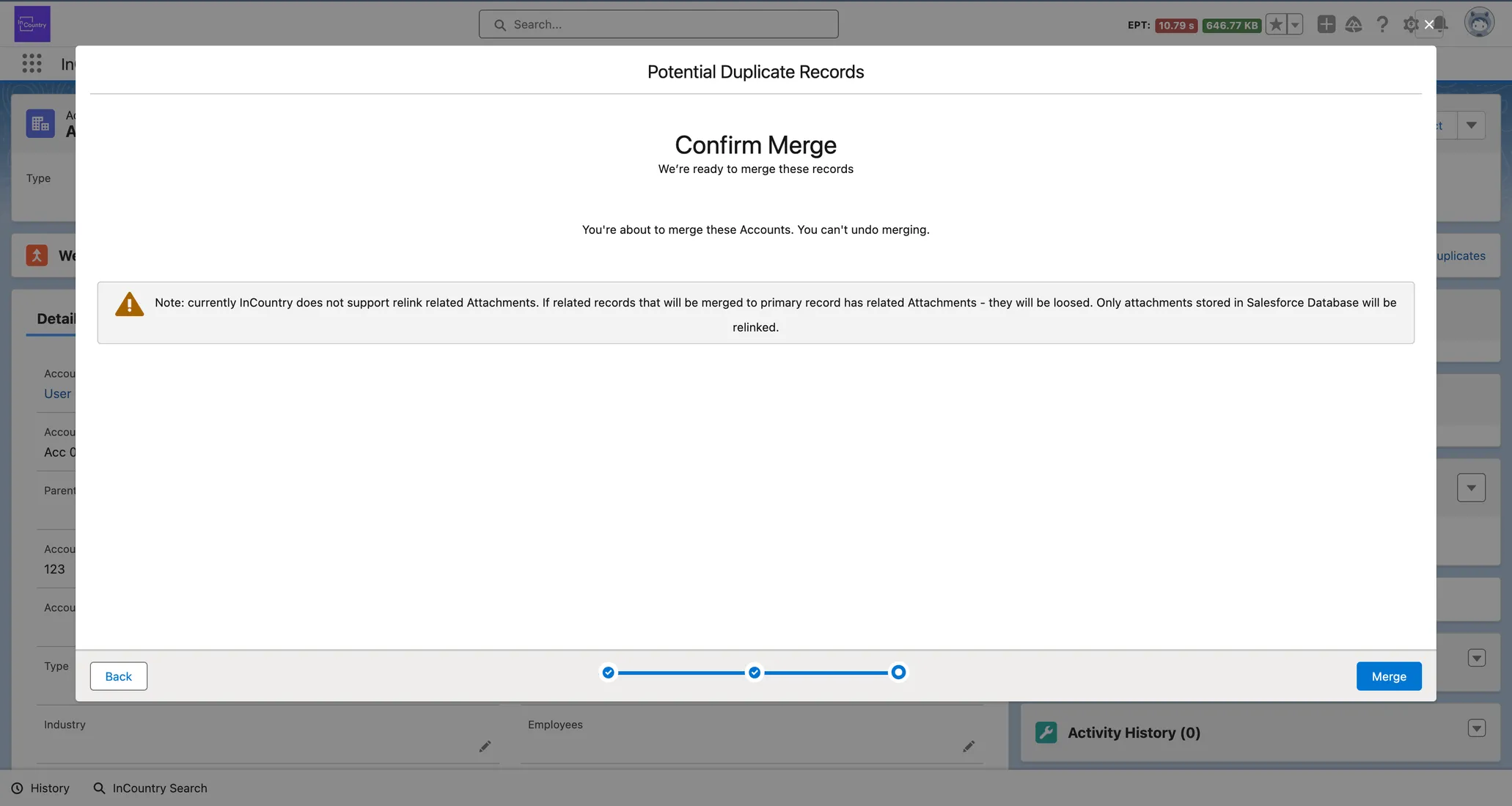This screenshot has height=806, width=1512.
Task: Open the App Launcher grid icon
Action: pyautogui.click(x=32, y=64)
